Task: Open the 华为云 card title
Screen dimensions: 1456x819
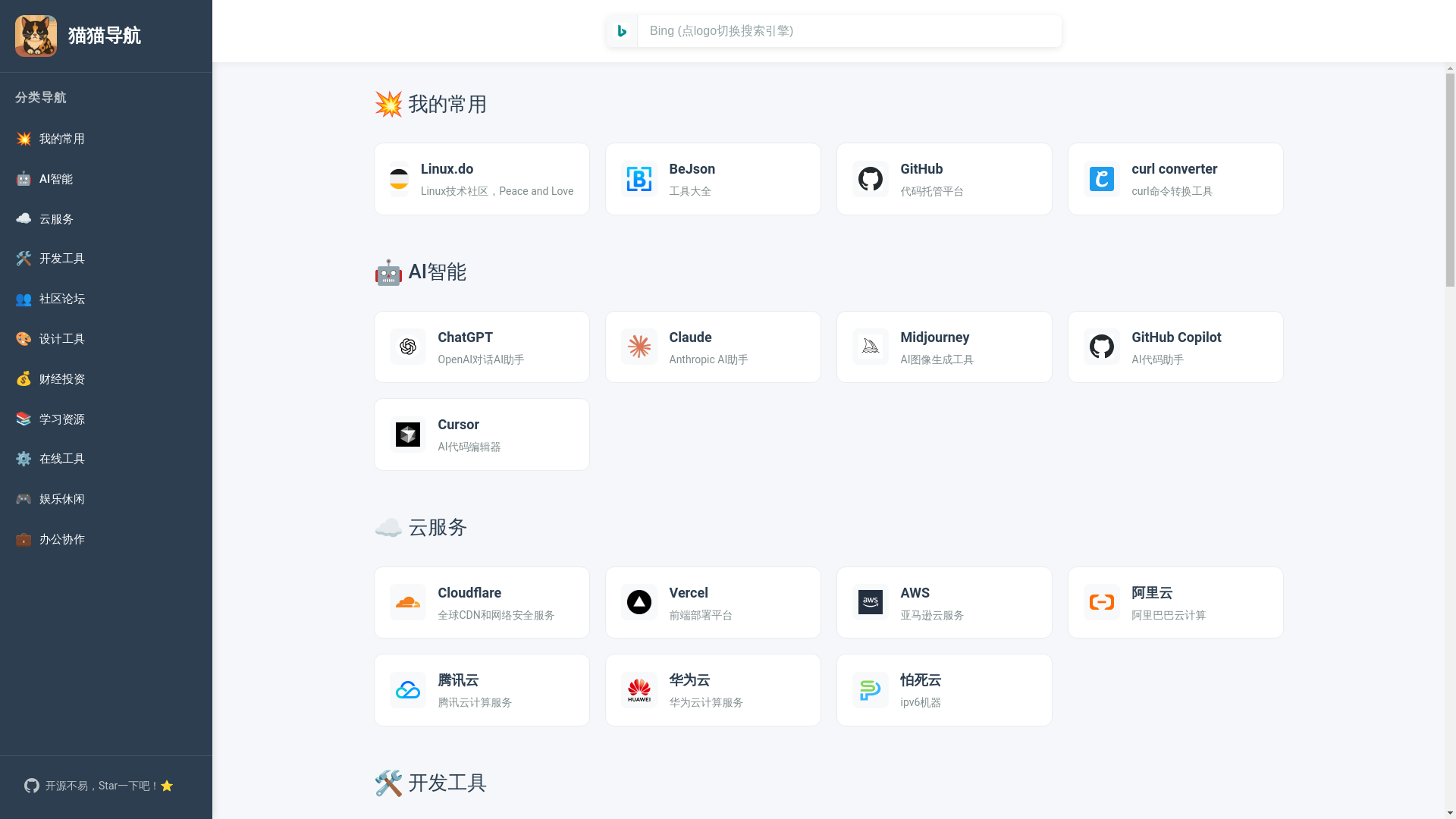Action: click(689, 680)
